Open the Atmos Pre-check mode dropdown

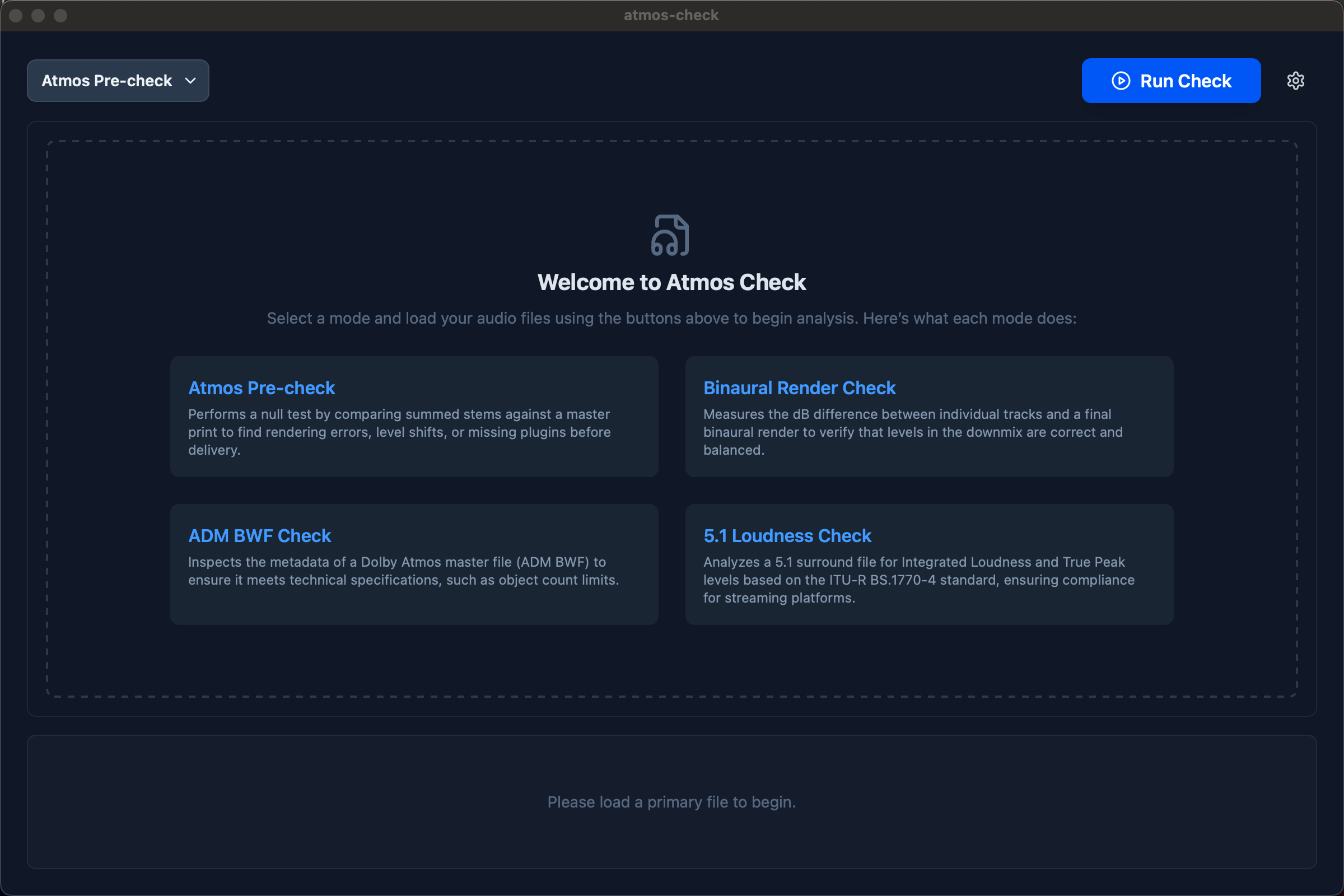point(118,81)
